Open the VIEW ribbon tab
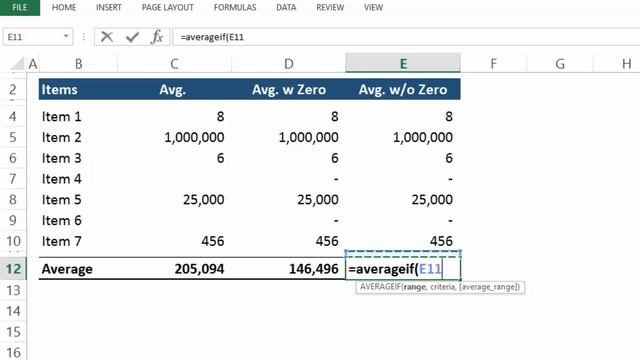 coord(373,7)
